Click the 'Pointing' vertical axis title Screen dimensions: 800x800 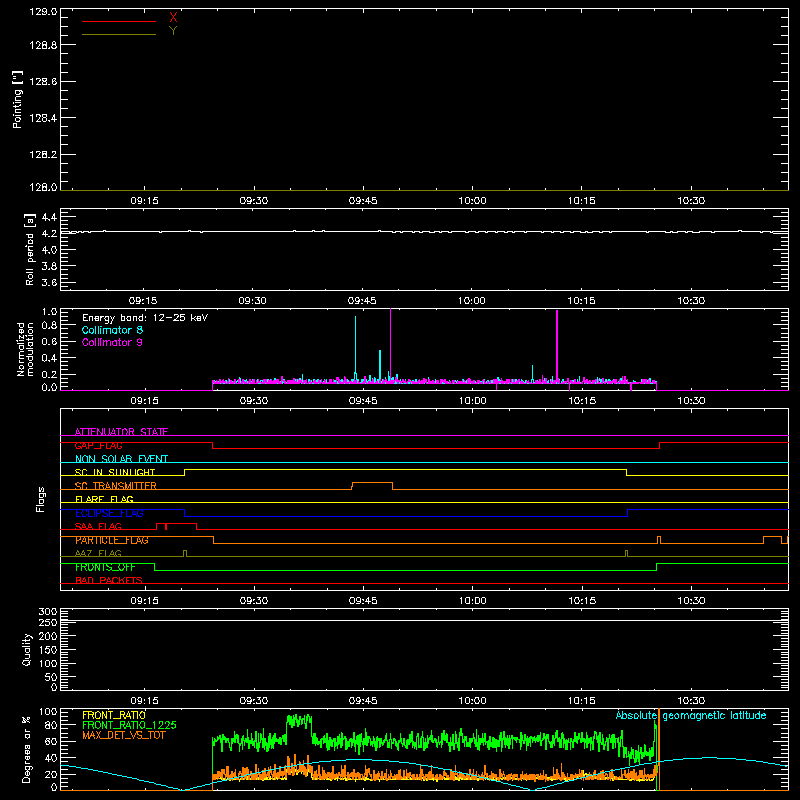tap(17, 99)
